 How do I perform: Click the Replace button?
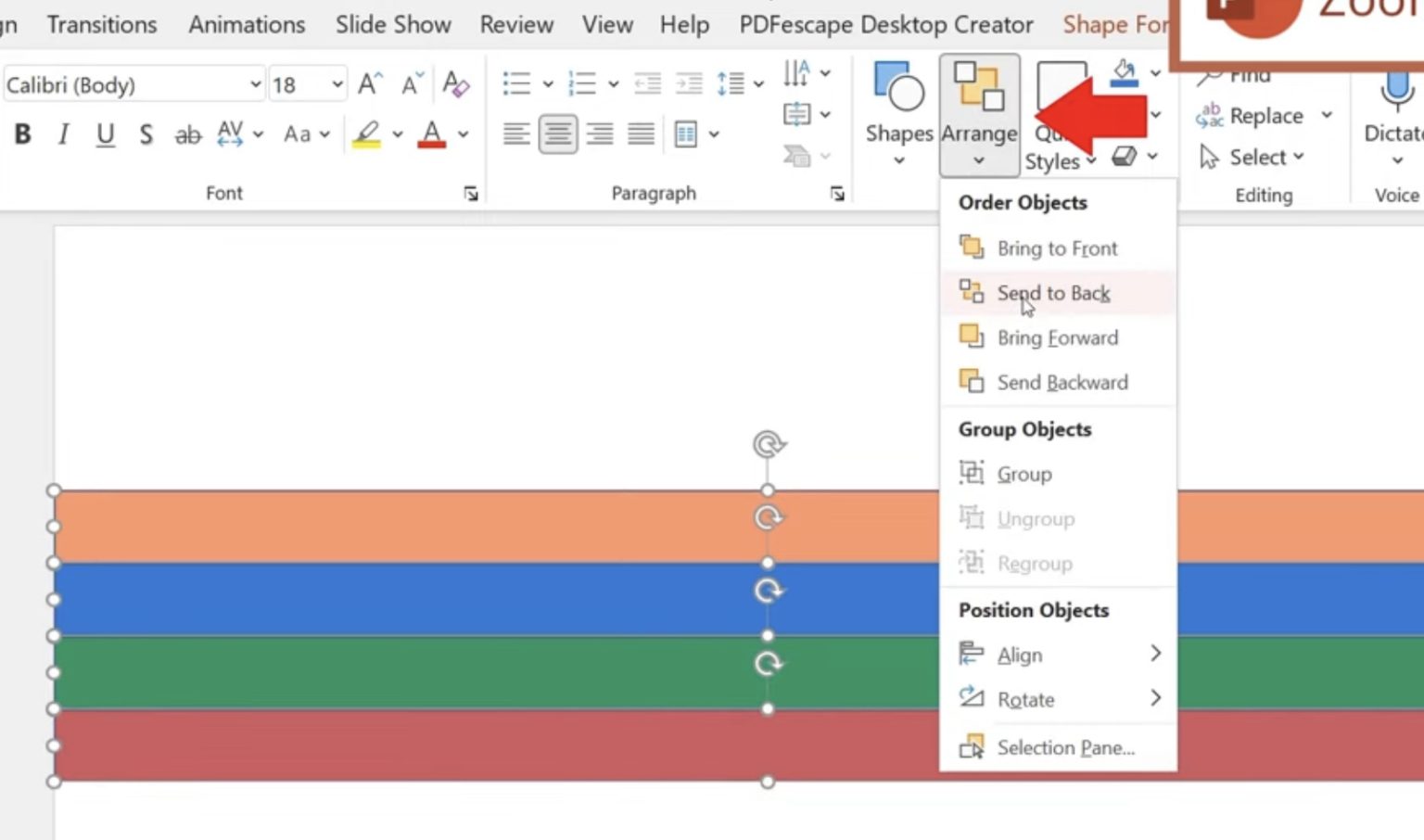1264,115
